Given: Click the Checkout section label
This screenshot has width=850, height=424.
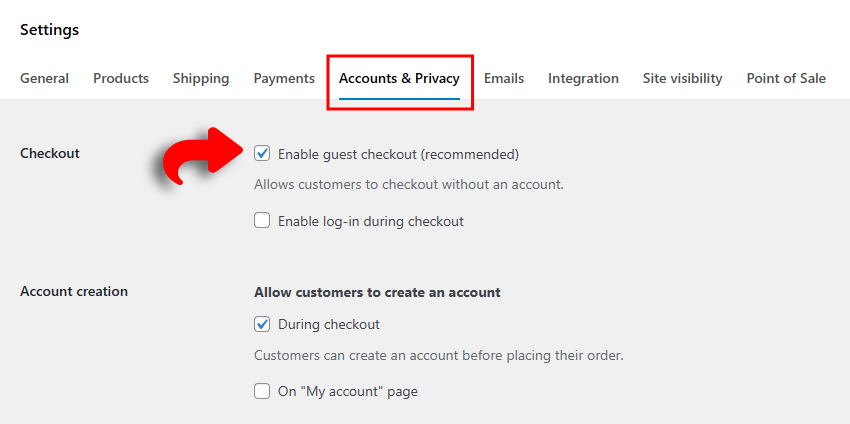Looking at the screenshot, I should click(x=50, y=153).
